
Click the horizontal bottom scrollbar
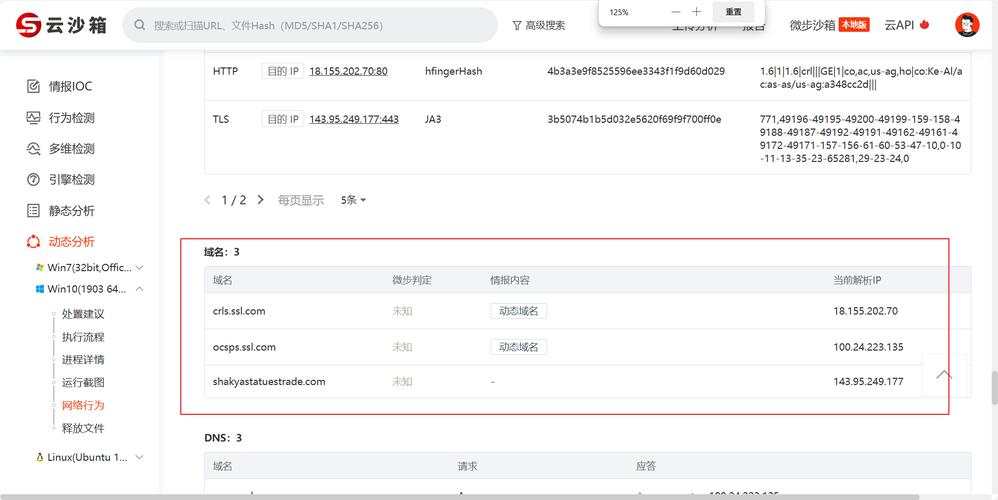[460, 496]
